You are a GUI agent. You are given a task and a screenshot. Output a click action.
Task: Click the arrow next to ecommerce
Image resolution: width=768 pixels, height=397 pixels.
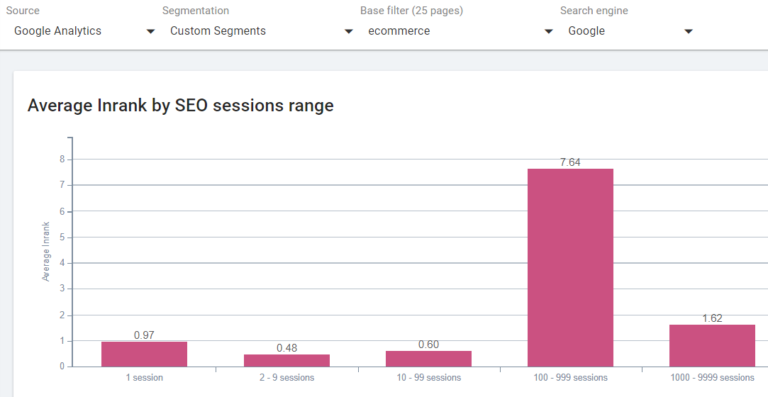(549, 31)
